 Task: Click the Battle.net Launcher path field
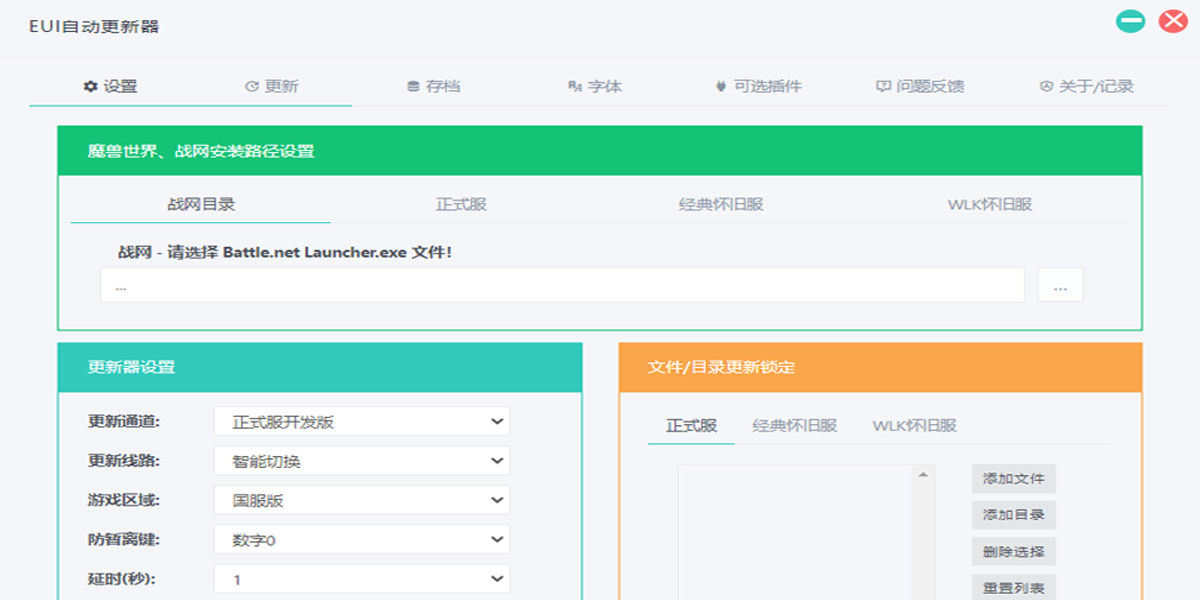point(562,285)
